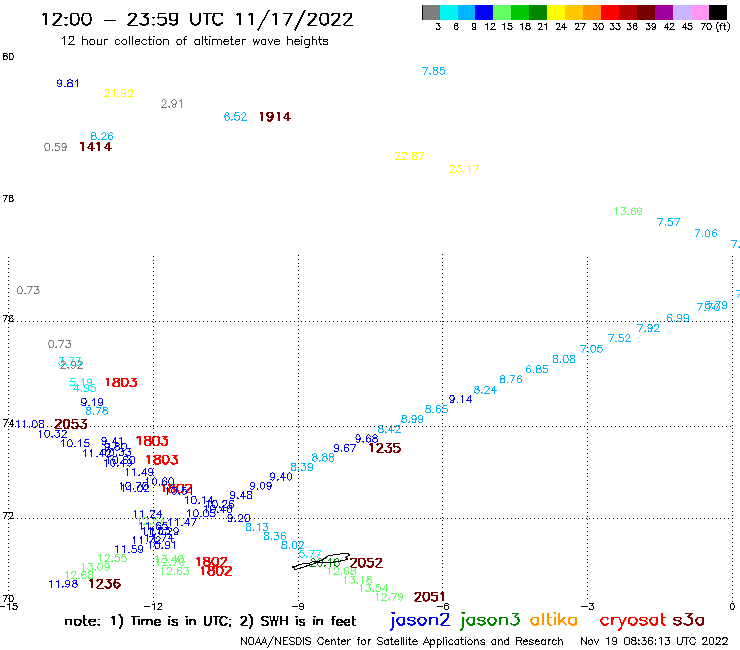Click the wave height value 10.32
Viewport: 740px width, 650px height.
(x=52, y=434)
